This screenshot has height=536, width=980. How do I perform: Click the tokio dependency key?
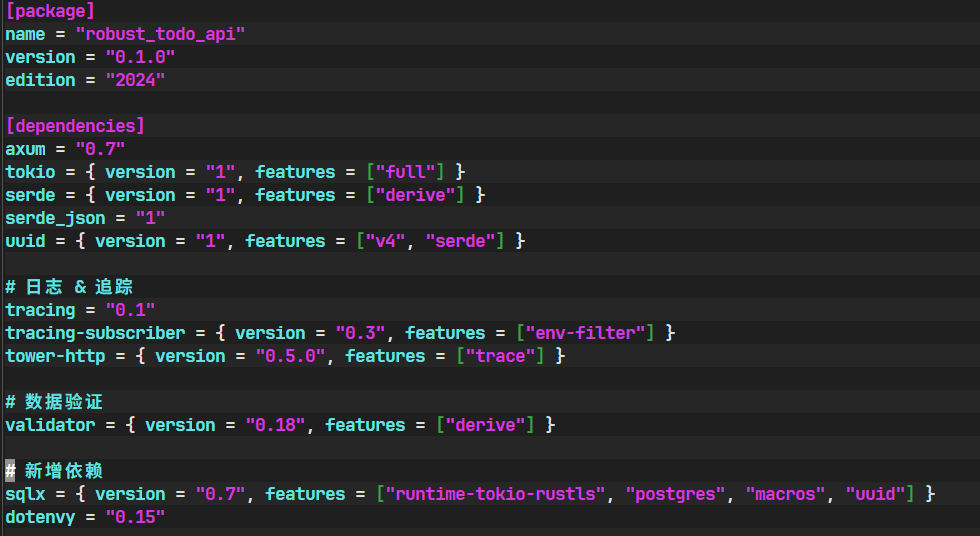(x=30, y=172)
